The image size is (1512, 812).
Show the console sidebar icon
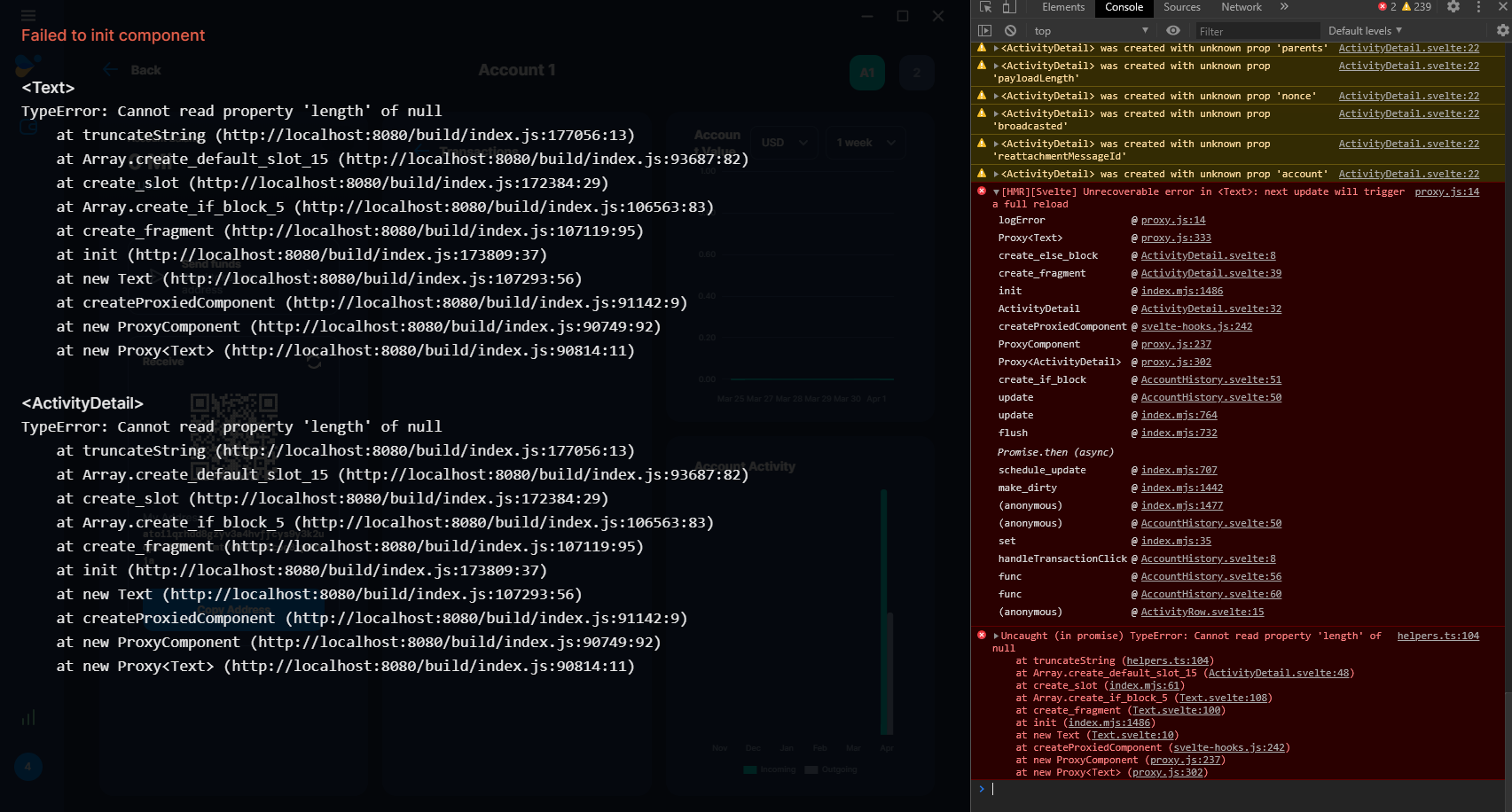pyautogui.click(x=984, y=30)
